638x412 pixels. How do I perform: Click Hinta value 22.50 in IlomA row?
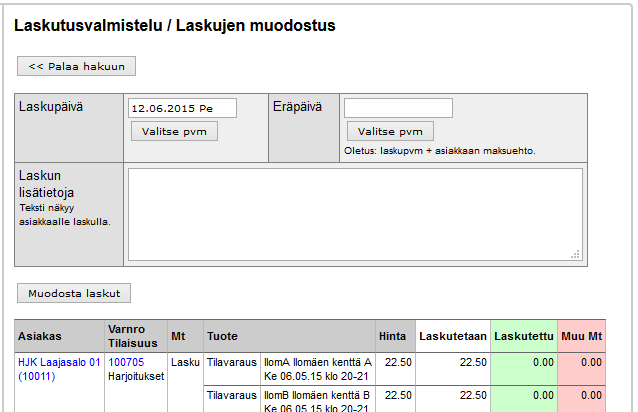398,362
